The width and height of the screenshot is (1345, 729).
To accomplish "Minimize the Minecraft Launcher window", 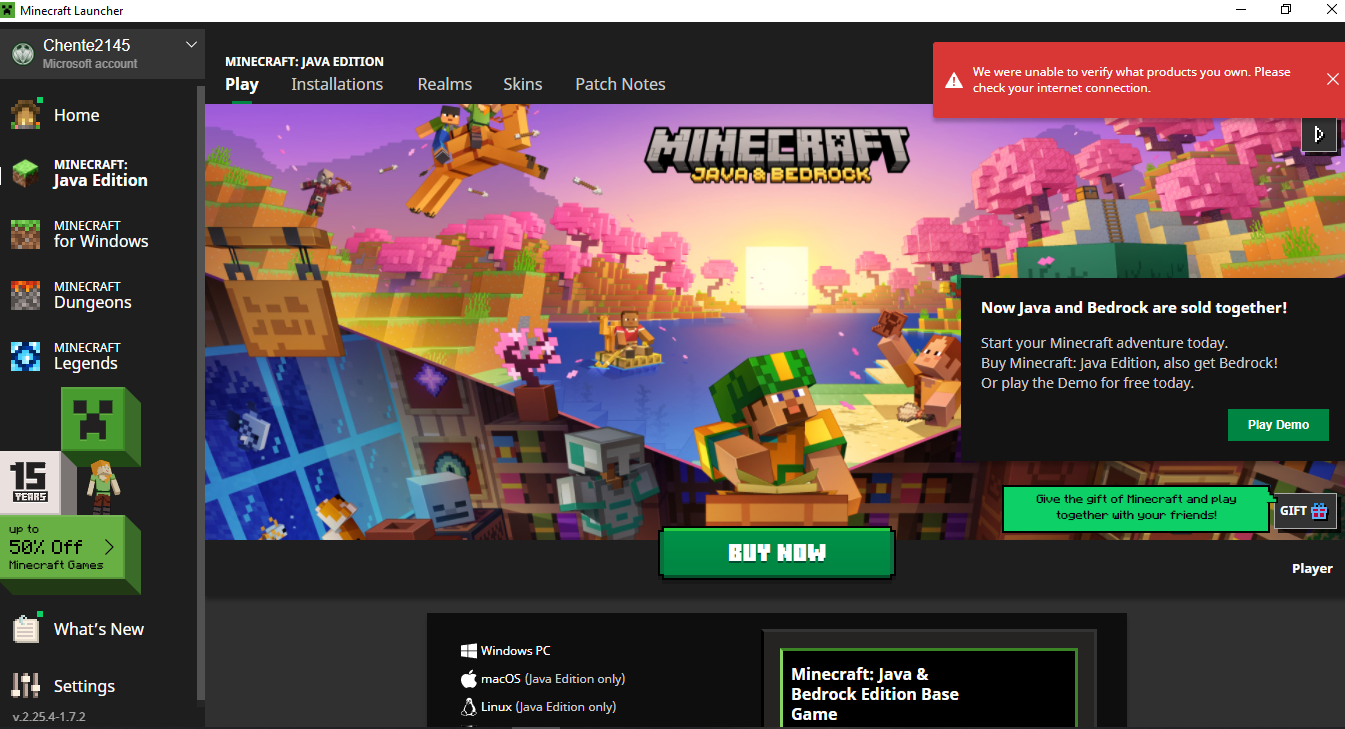I will tap(1240, 10).
